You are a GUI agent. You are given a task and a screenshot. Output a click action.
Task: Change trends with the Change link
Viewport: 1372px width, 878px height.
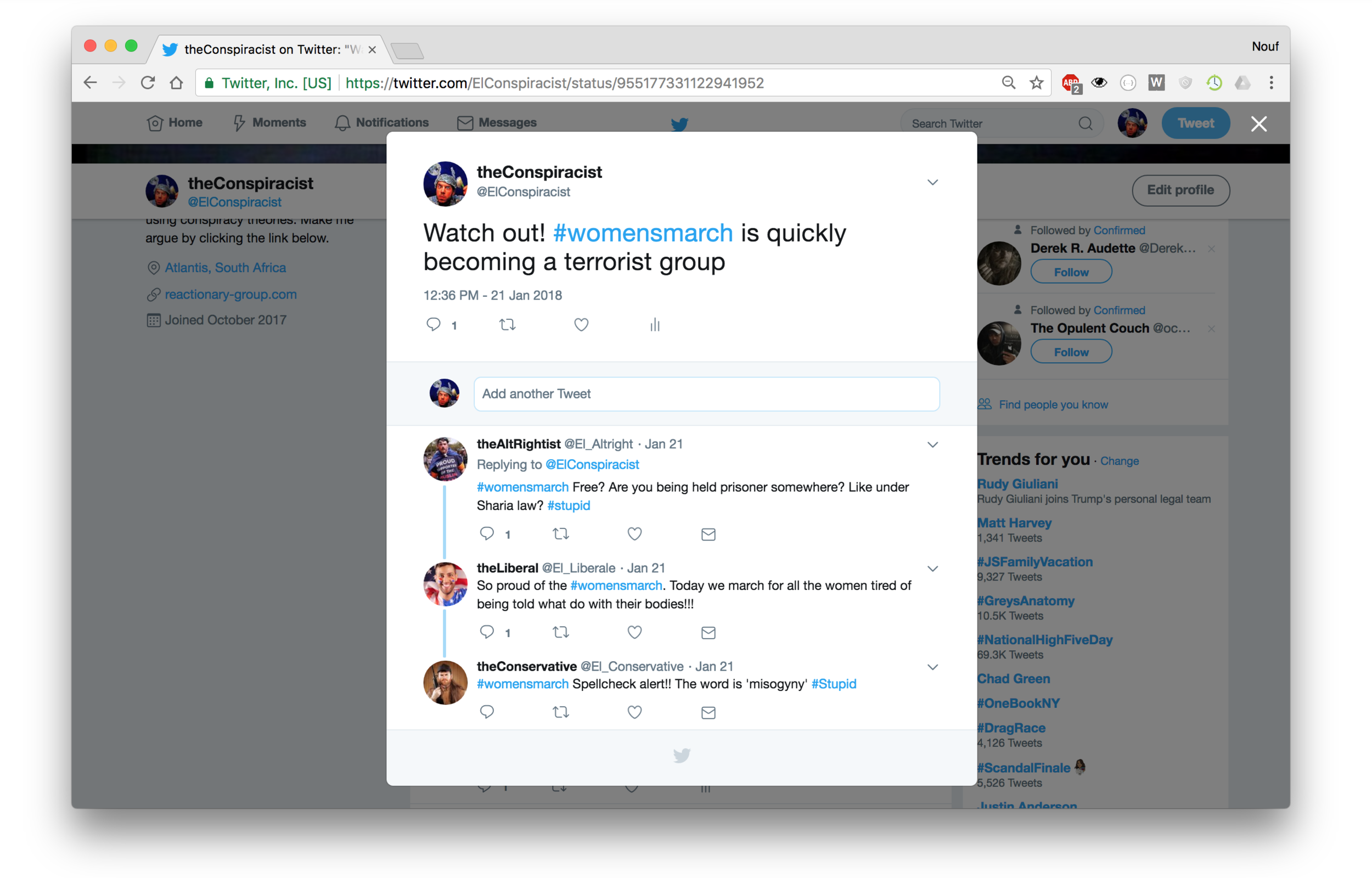[x=1118, y=460]
